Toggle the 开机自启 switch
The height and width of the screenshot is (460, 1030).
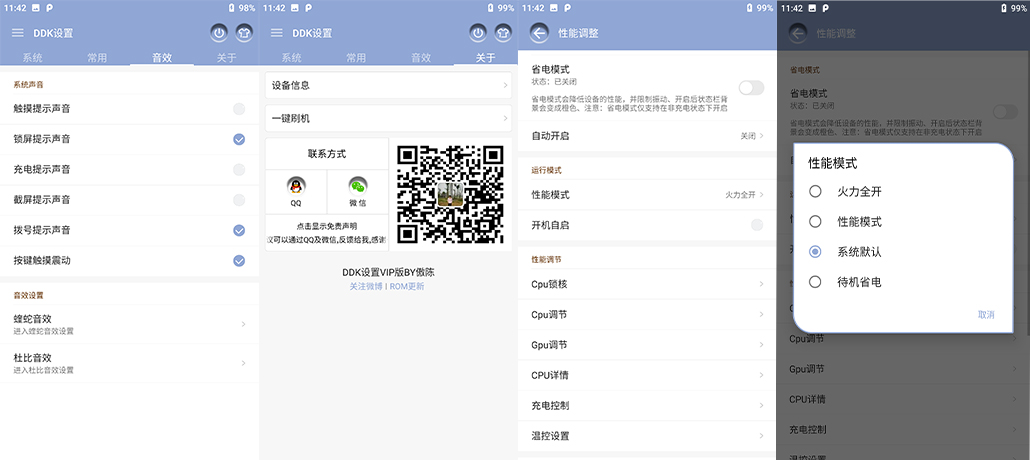point(756,225)
